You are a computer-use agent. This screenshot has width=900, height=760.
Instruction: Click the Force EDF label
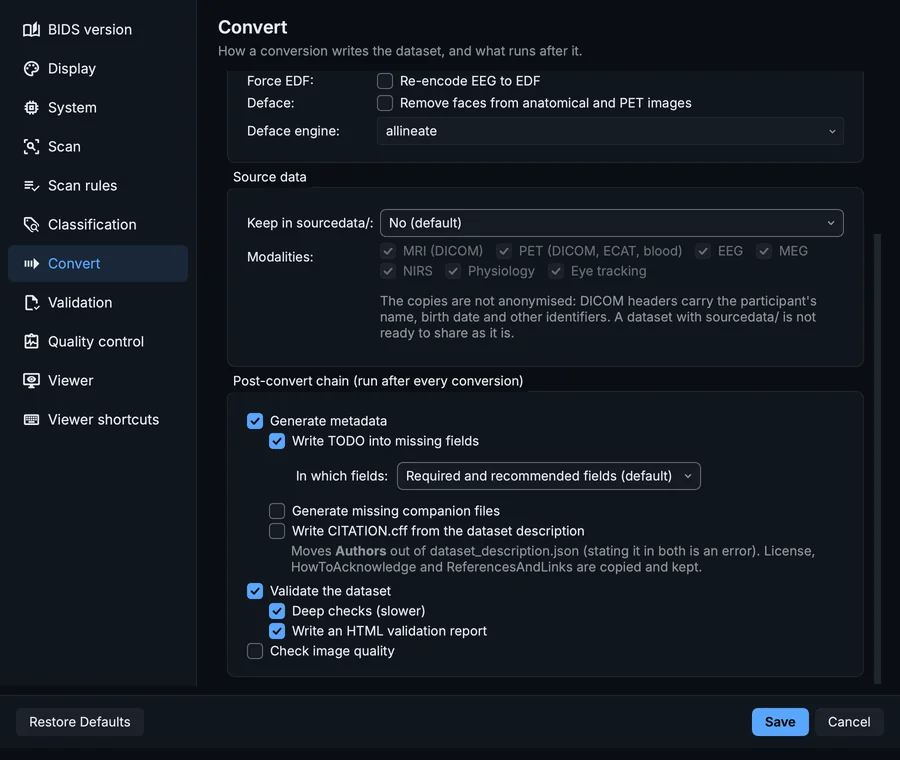[280, 81]
